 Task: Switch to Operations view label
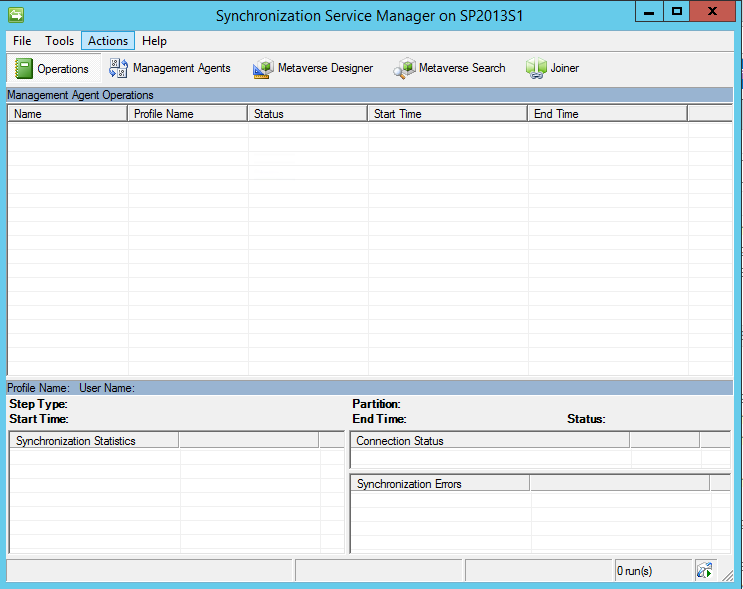63,69
